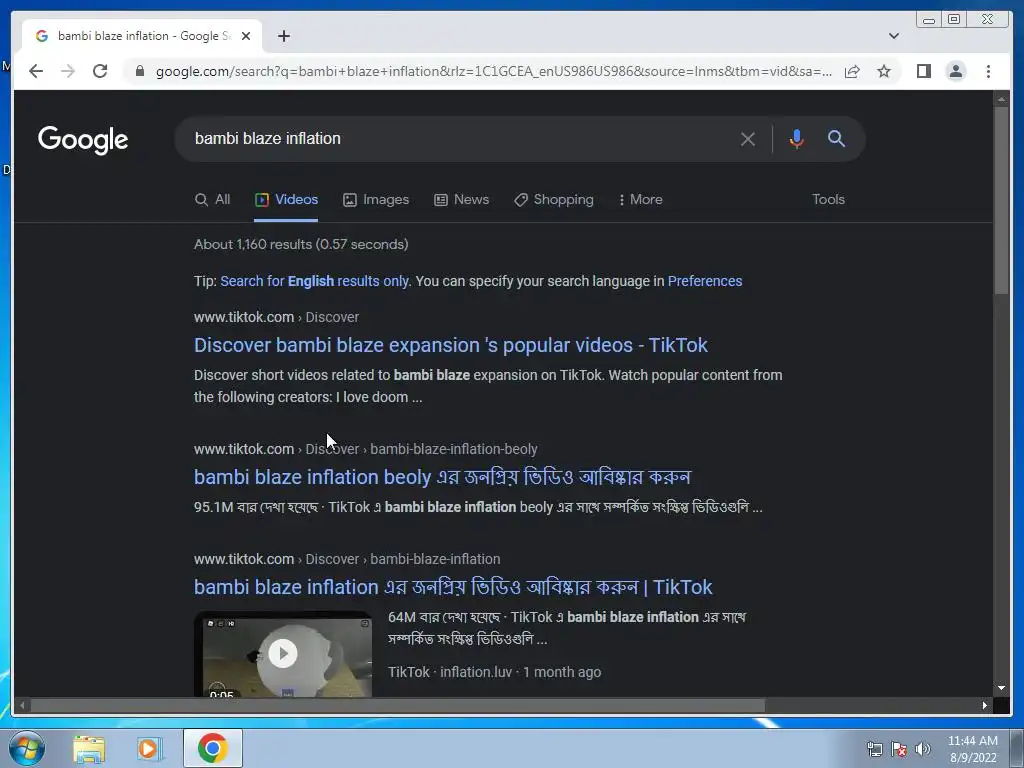Open Chrome three-dot menu
The image size is (1024, 768).
988,71
